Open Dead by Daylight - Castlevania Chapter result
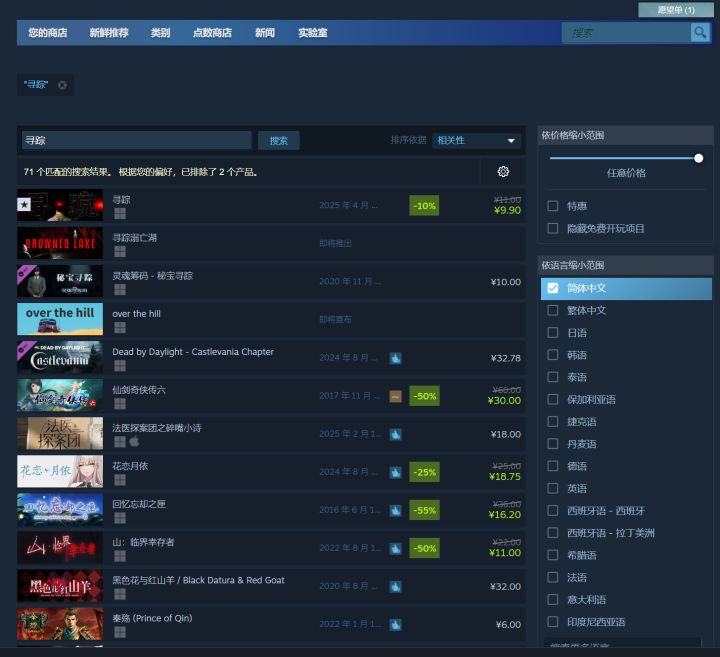The width and height of the screenshot is (720, 657). [x=271, y=358]
